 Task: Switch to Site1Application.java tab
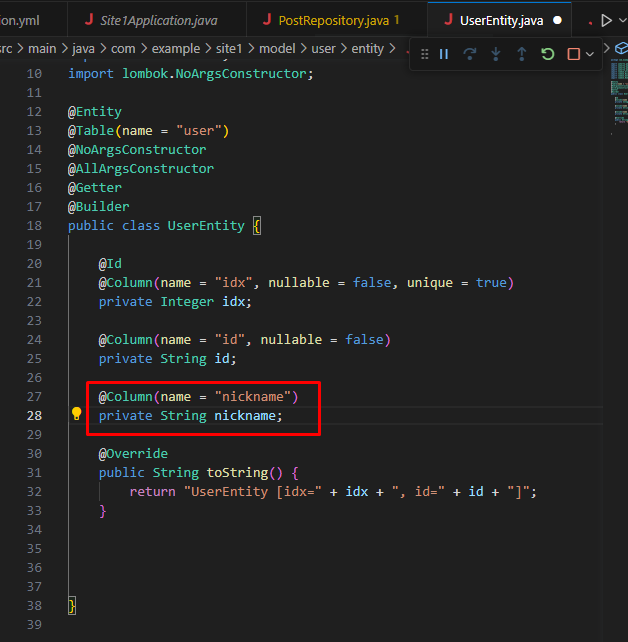157,20
